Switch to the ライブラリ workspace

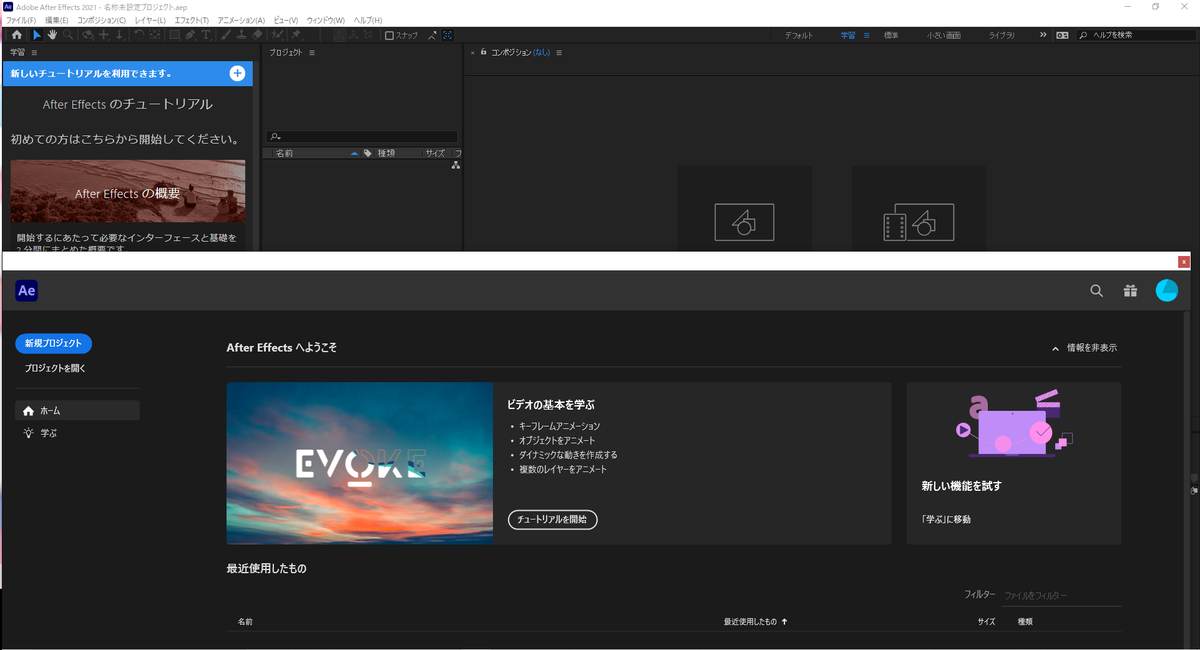1001,35
